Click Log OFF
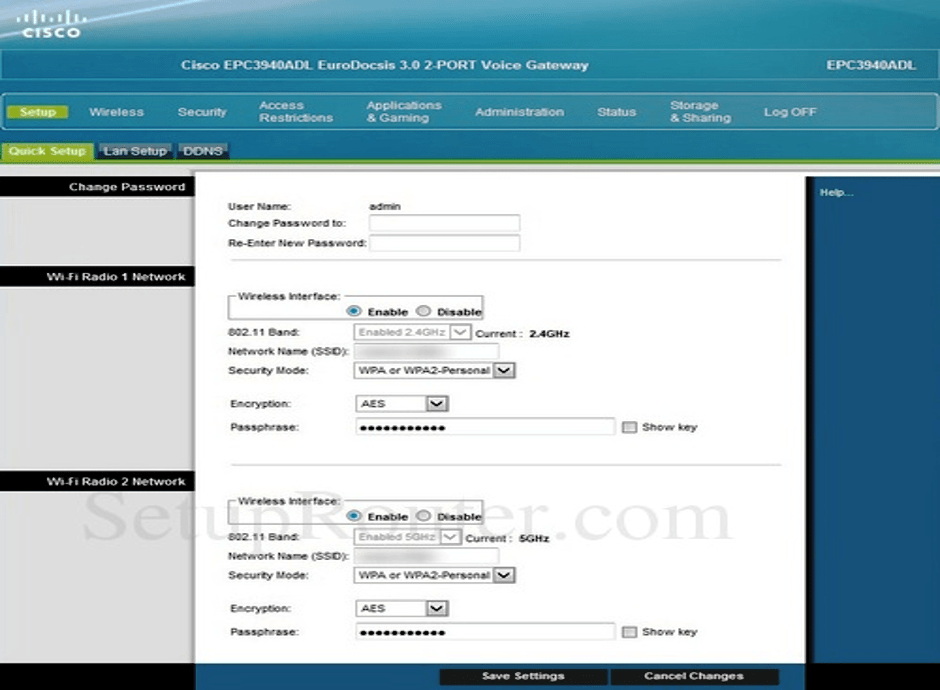This screenshot has height=690, width=940. pyautogui.click(x=790, y=112)
